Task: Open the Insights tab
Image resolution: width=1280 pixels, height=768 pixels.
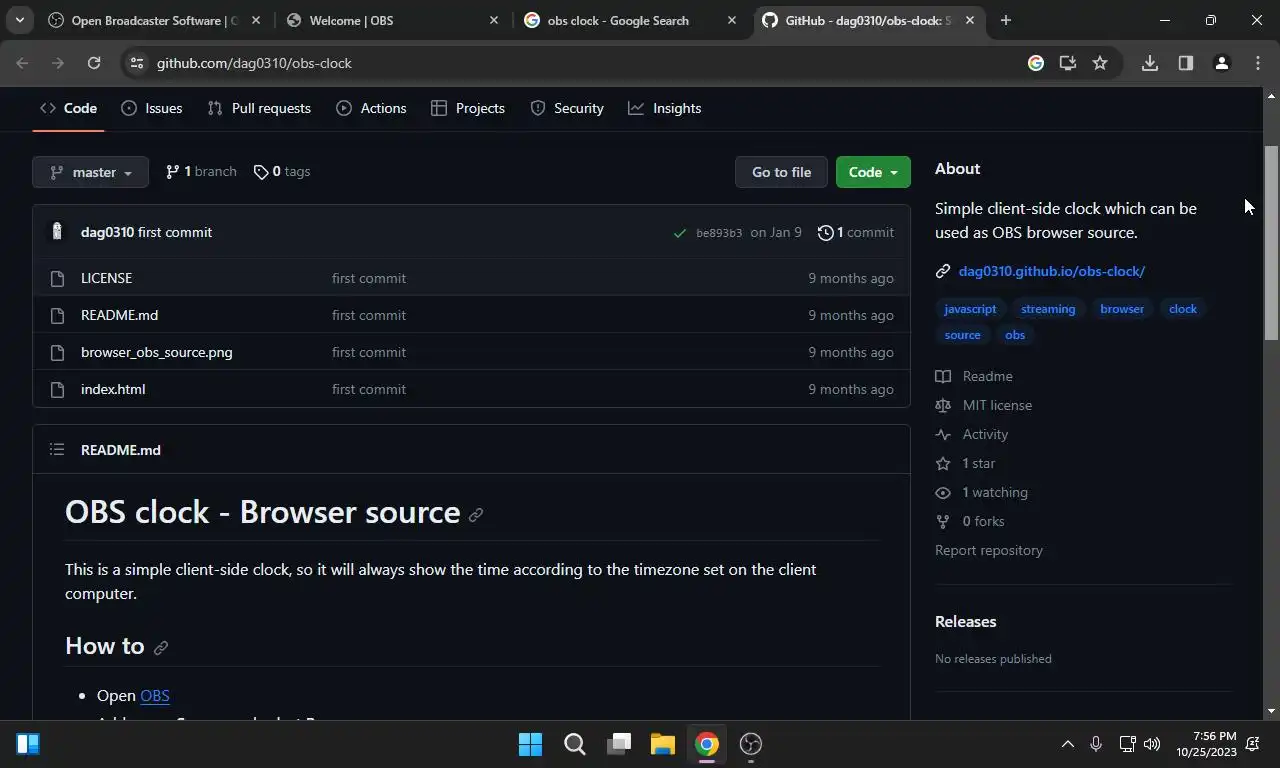Action: coord(665,108)
